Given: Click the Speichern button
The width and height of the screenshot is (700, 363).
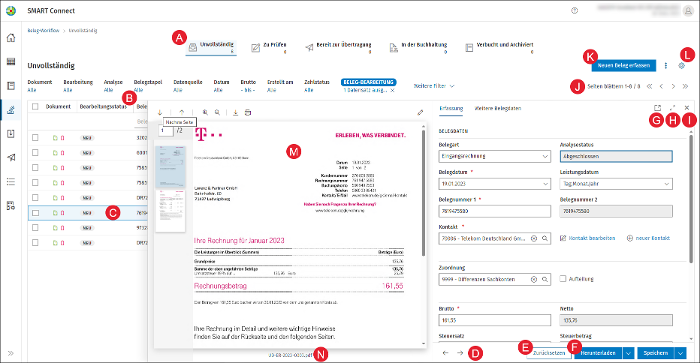Looking at the screenshot, I should [656, 353].
